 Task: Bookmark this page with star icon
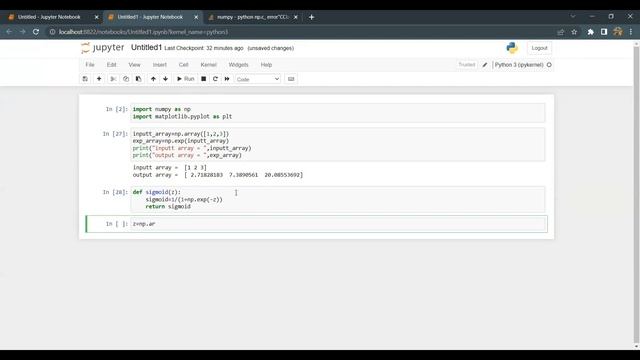[574, 32]
